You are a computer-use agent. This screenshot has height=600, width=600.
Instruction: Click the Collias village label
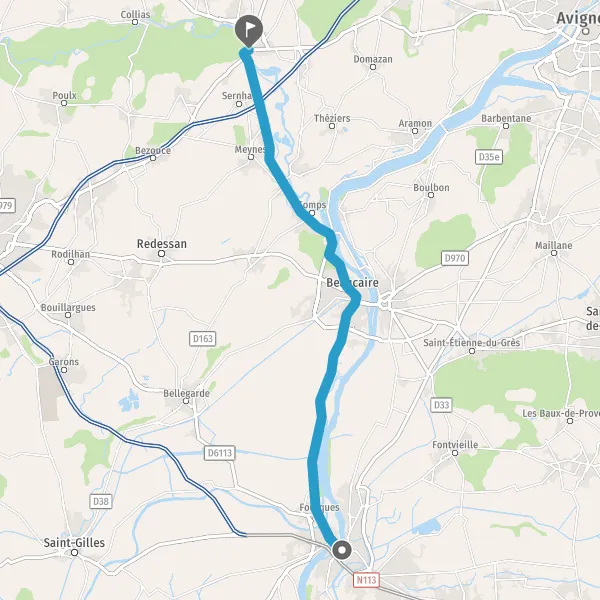coord(135,15)
